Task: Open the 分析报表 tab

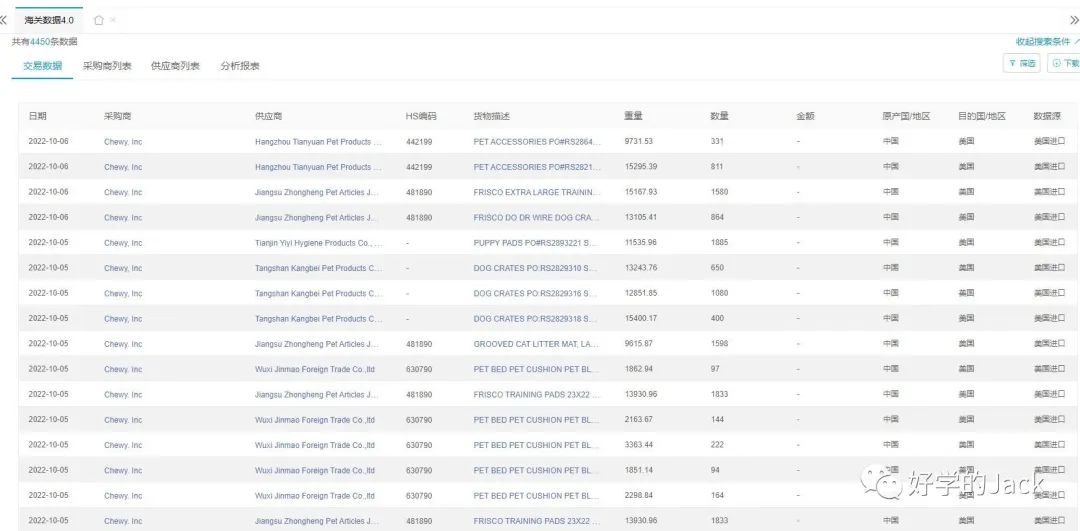Action: (240, 66)
